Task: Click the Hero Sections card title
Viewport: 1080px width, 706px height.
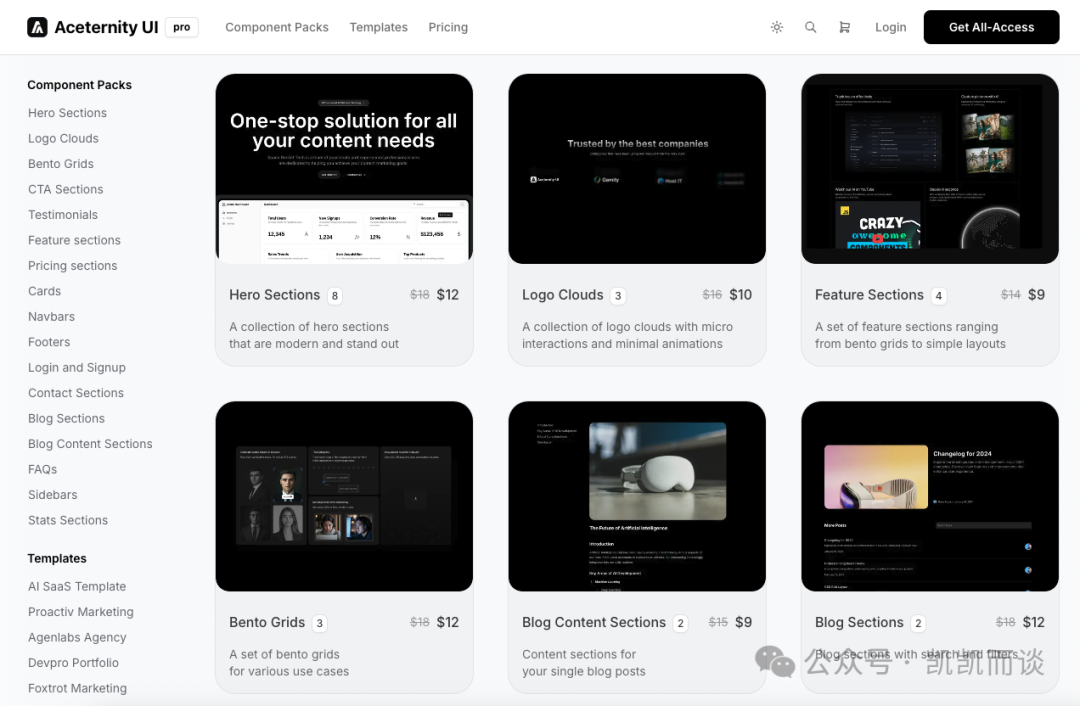Action: pos(275,295)
